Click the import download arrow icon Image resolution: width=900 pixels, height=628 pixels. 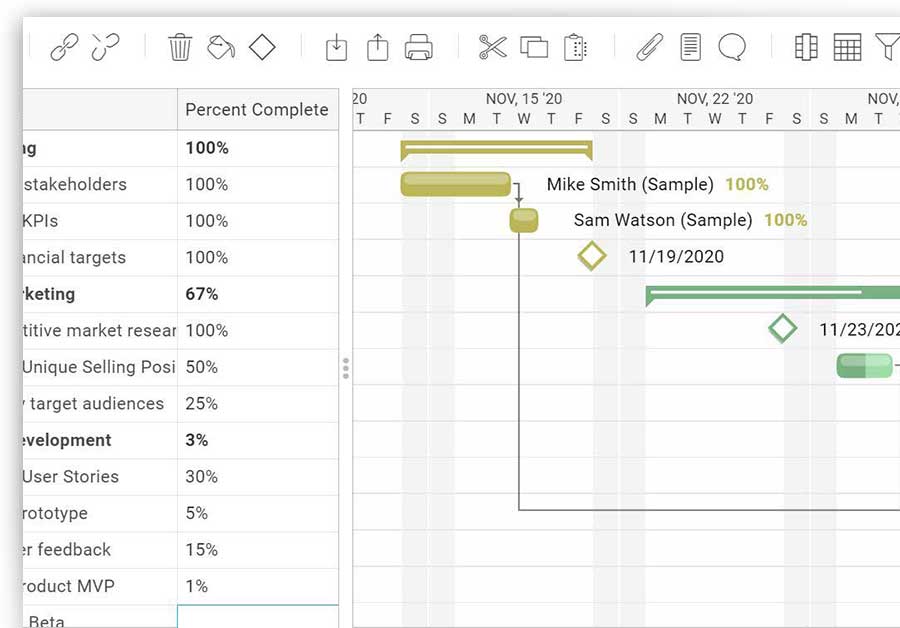click(336, 47)
